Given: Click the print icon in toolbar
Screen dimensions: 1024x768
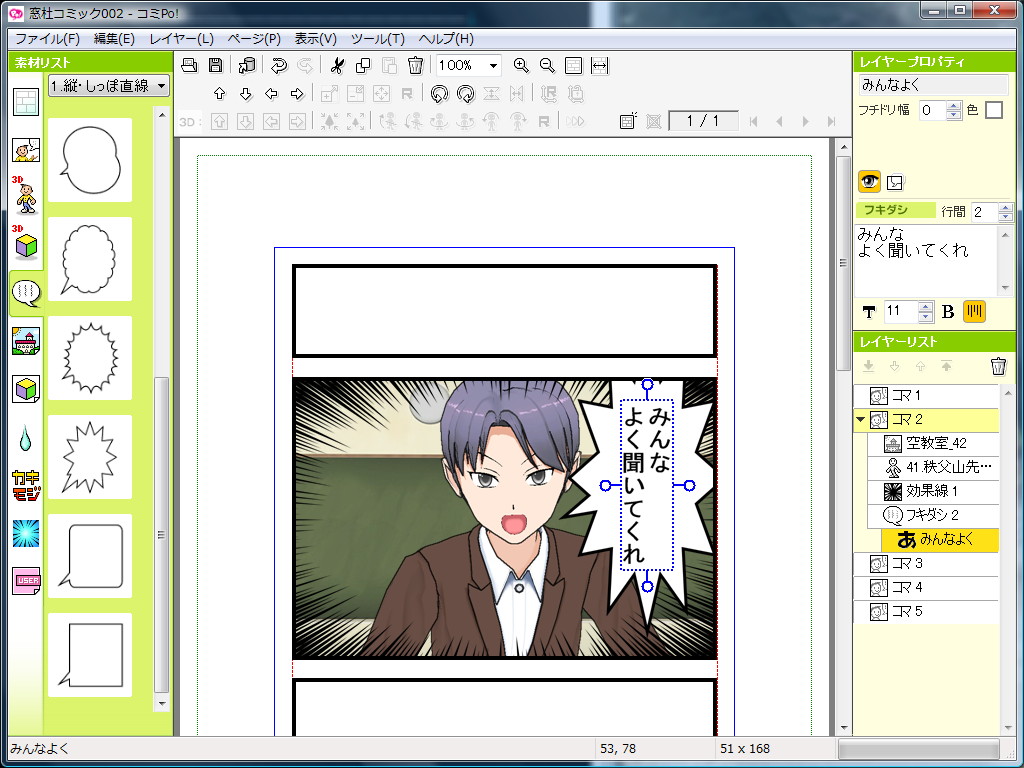Looking at the screenshot, I should [189, 65].
